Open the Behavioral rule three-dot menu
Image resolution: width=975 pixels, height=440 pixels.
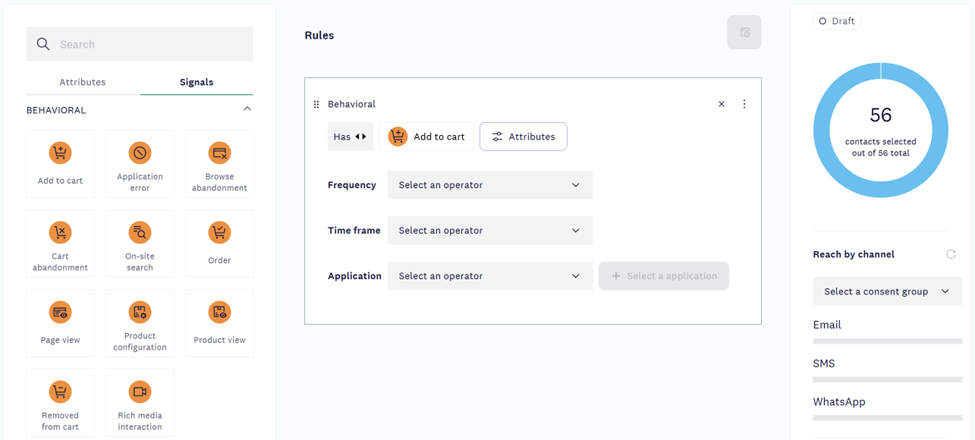pos(744,104)
